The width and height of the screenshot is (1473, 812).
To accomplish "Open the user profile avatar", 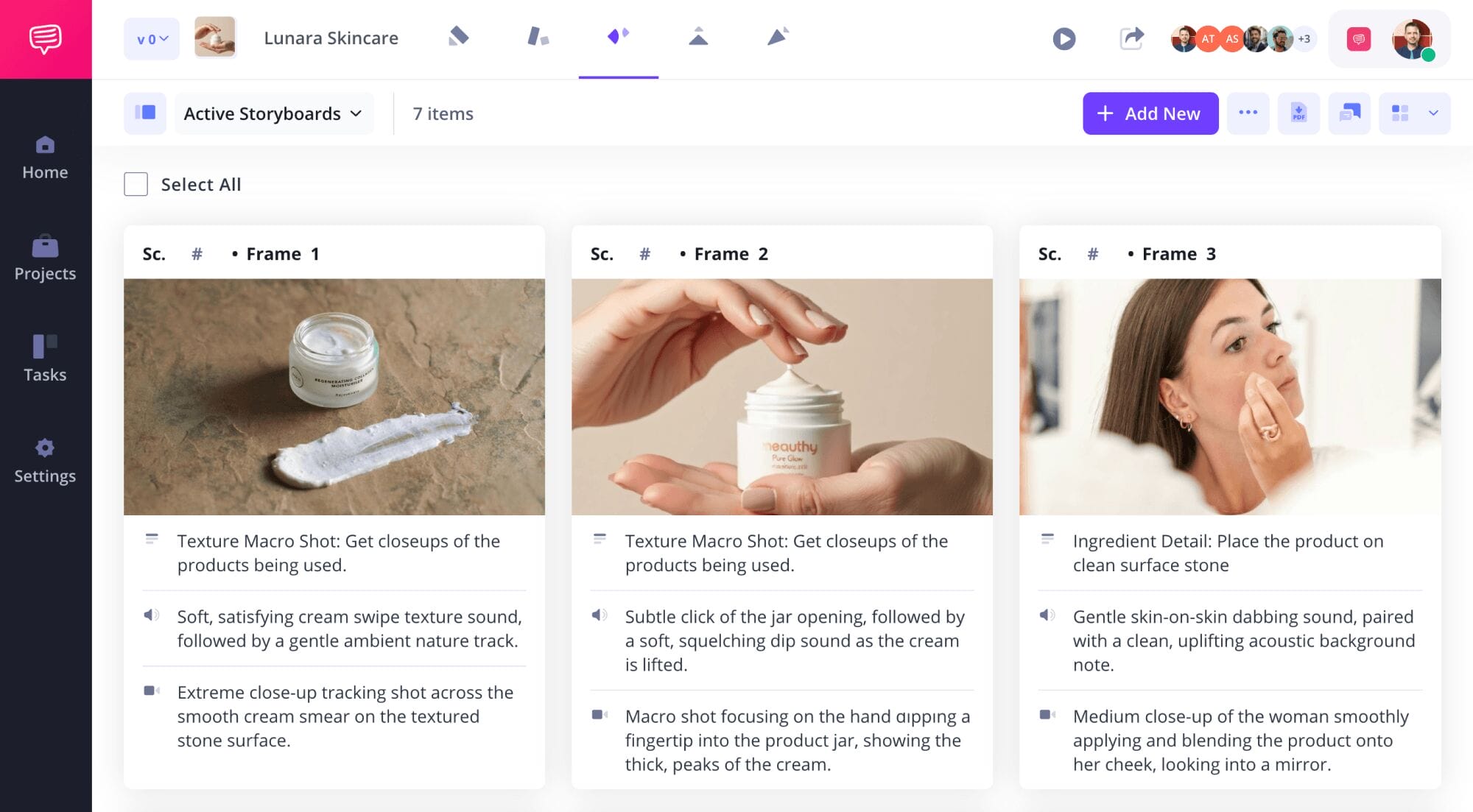I will pyautogui.click(x=1413, y=39).
